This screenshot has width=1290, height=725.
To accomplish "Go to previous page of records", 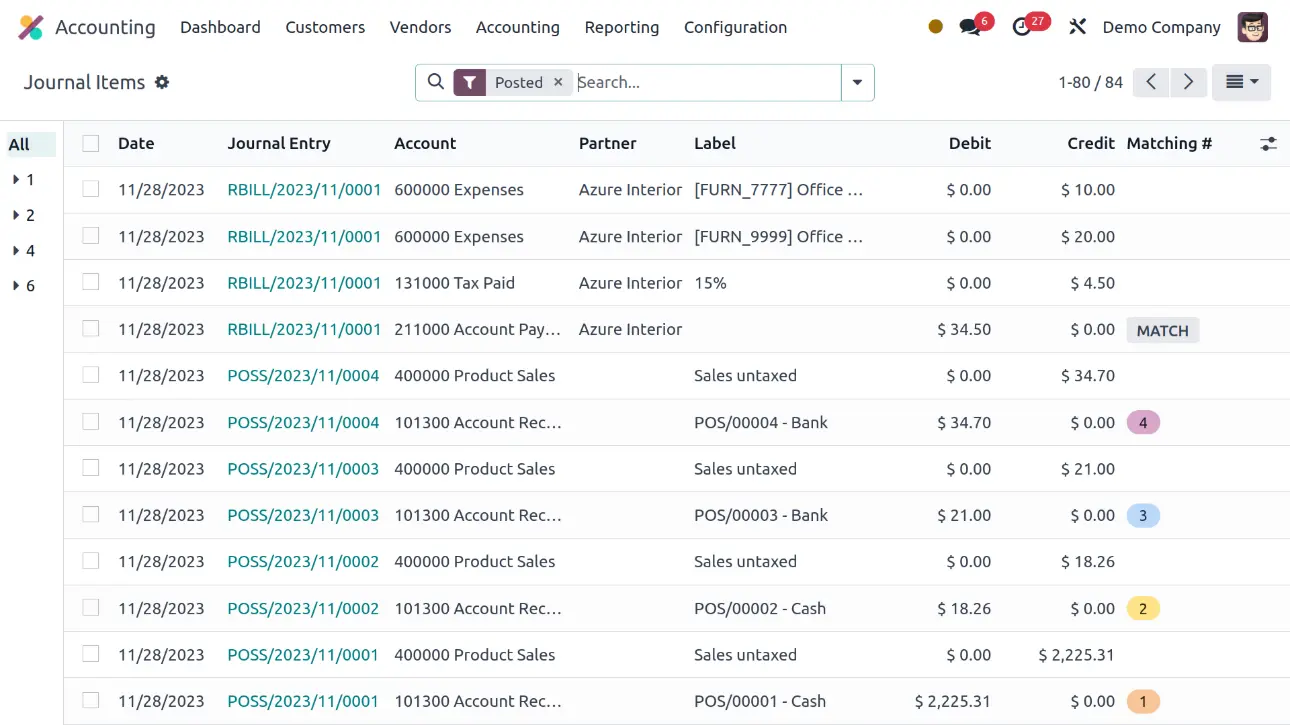I will (1151, 83).
